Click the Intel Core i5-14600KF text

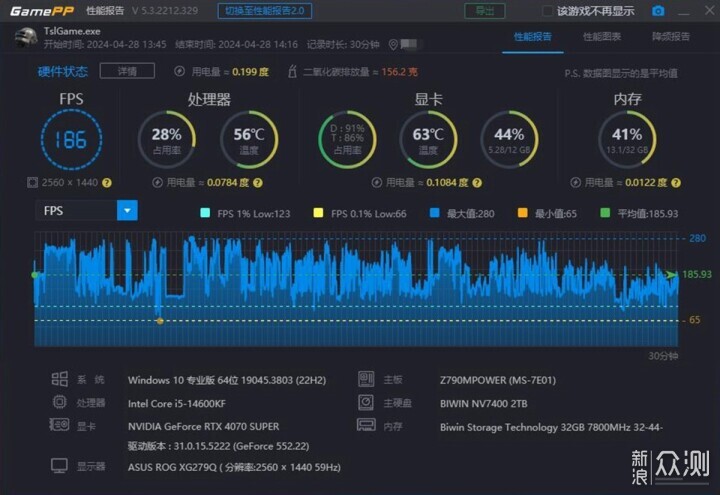click(177, 404)
